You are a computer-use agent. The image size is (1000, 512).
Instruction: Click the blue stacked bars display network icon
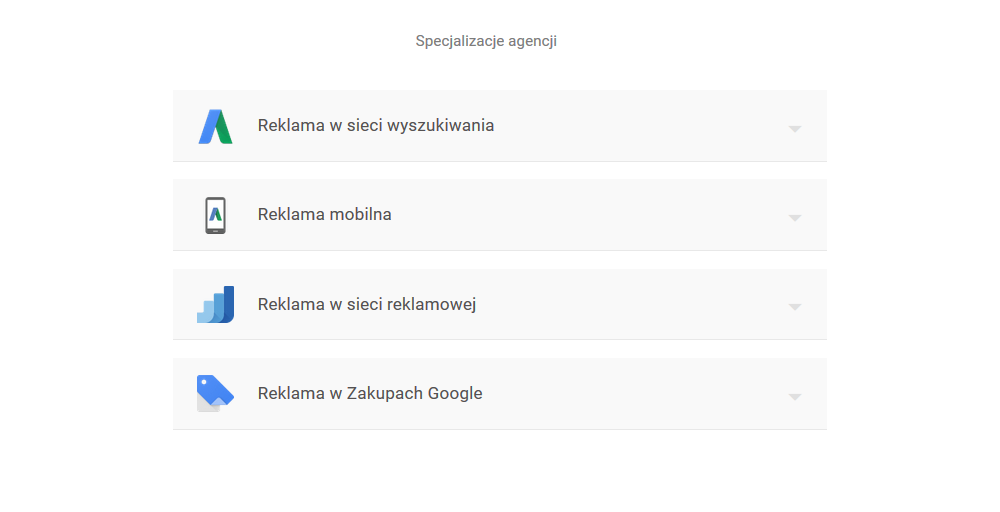pyautogui.click(x=216, y=305)
